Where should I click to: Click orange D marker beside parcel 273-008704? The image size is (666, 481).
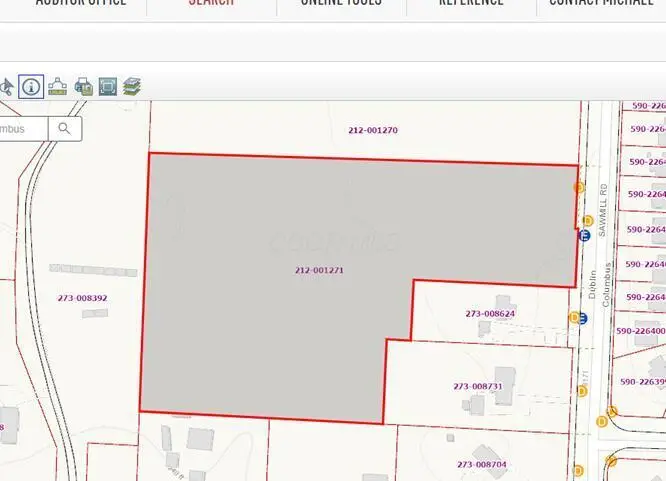click(578, 471)
